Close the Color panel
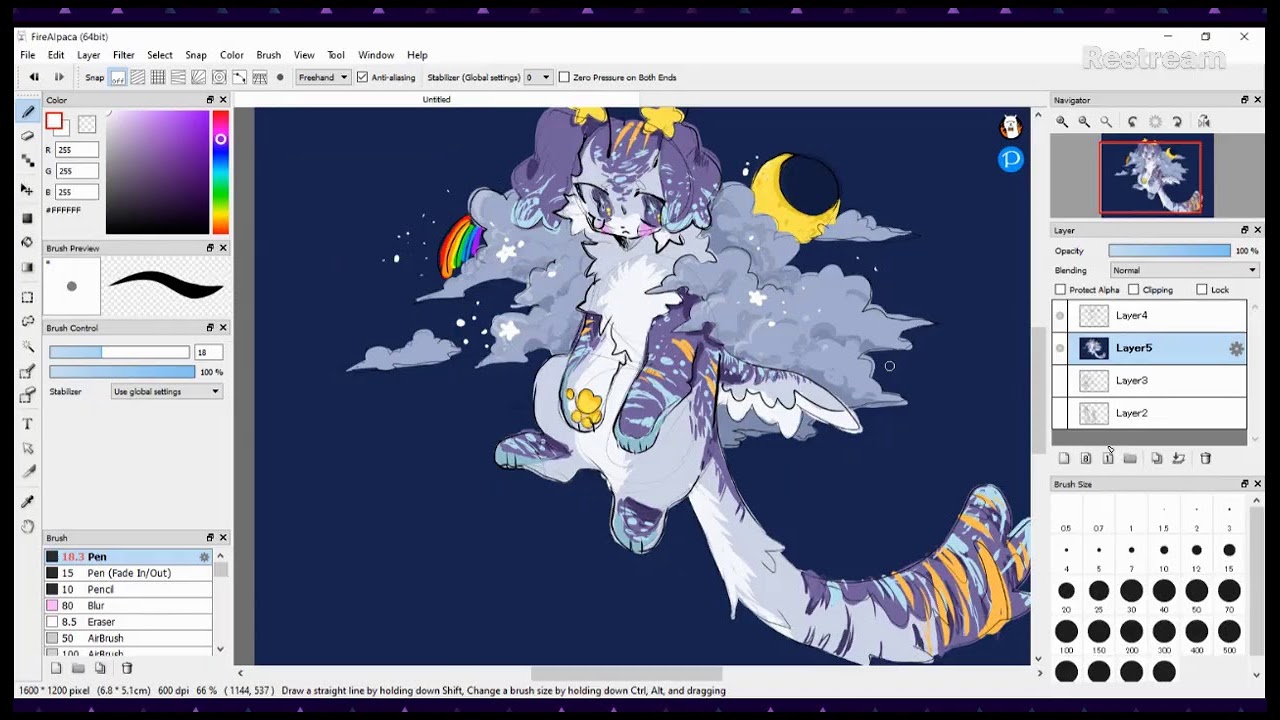The height and width of the screenshot is (720, 1280). pyautogui.click(x=223, y=100)
